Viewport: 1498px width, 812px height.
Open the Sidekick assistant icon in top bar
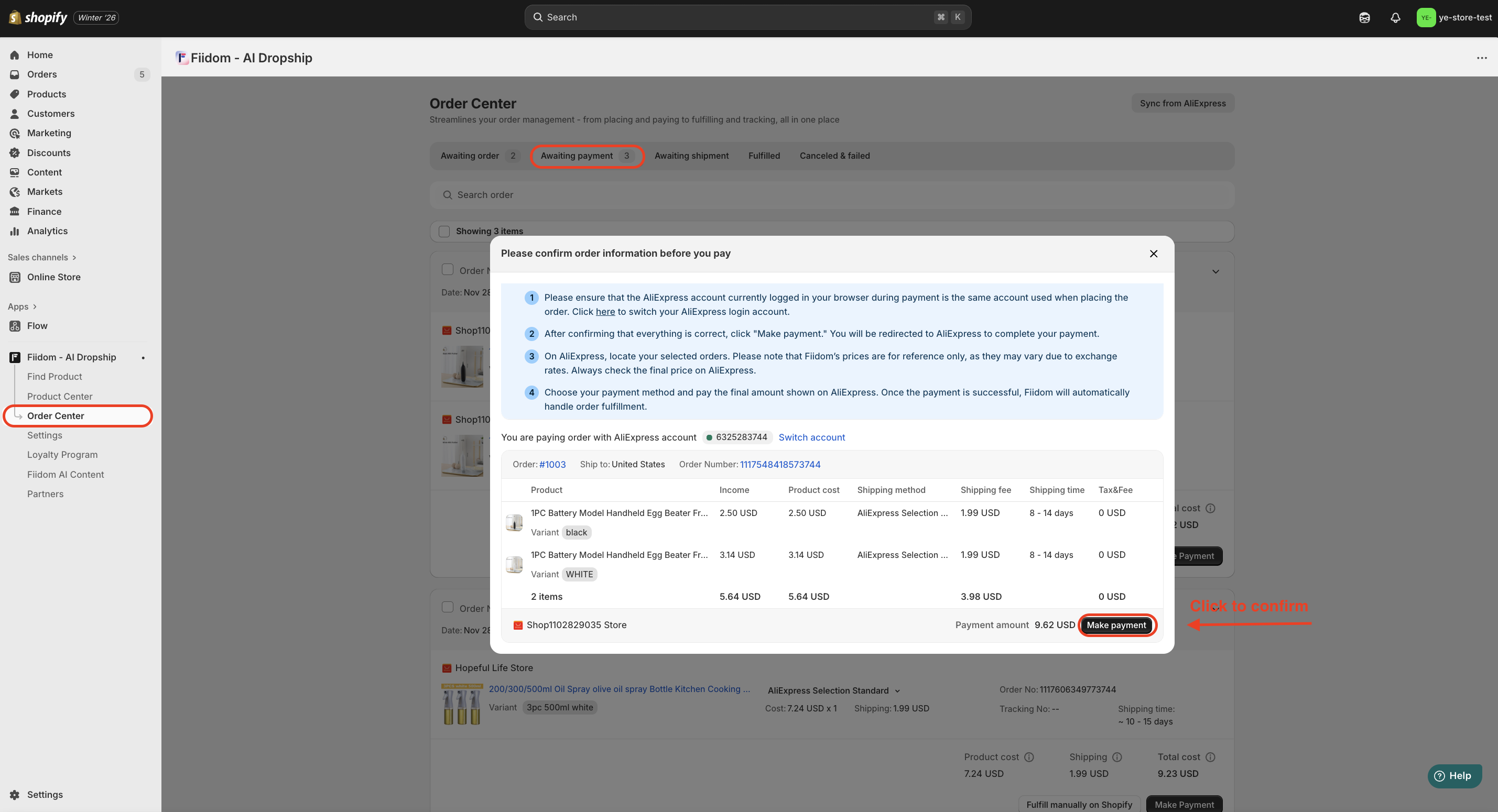[x=1364, y=17]
